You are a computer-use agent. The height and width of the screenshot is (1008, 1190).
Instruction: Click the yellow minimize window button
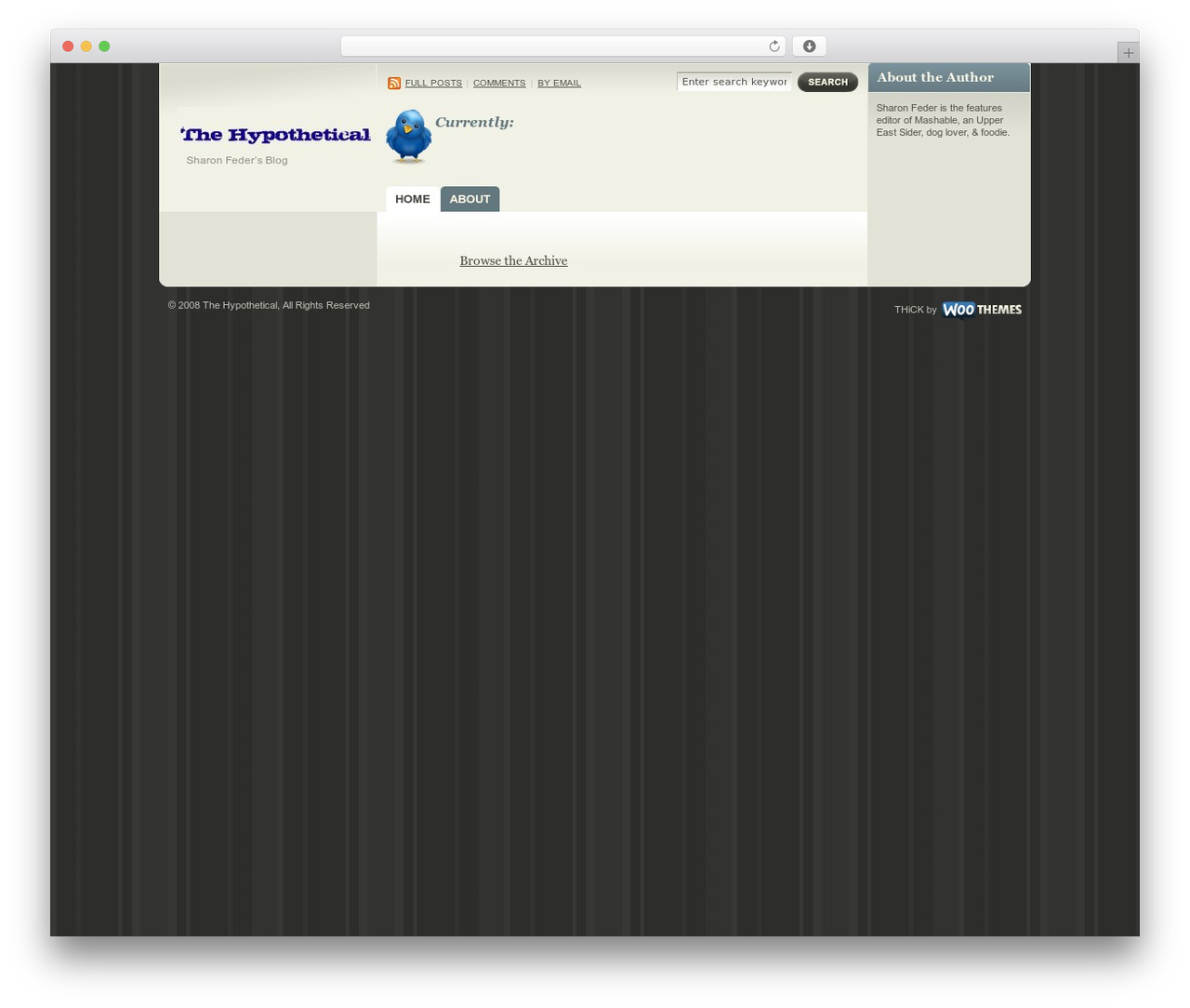click(x=86, y=46)
